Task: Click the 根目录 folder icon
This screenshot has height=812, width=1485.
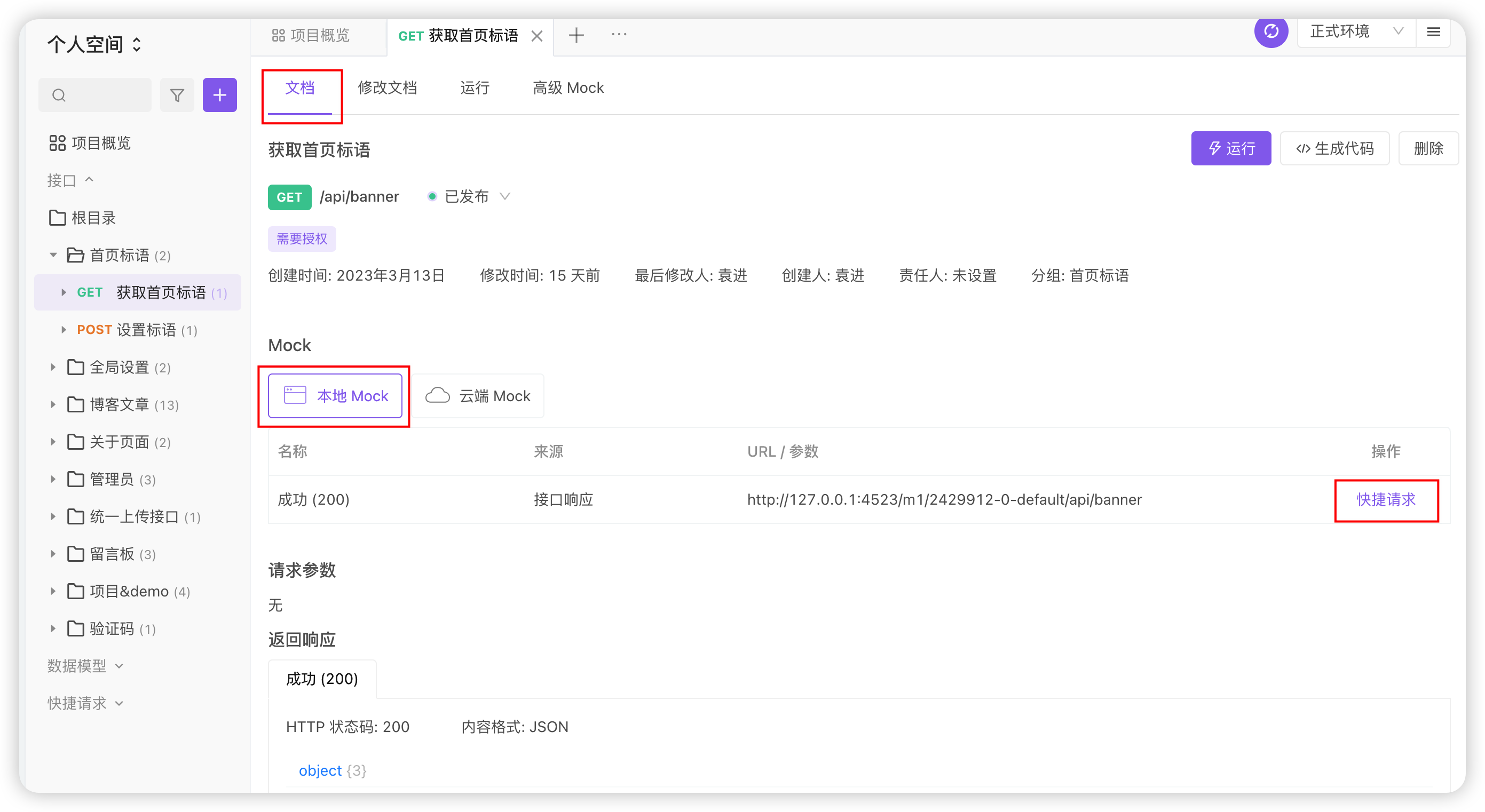Action: (x=57, y=218)
